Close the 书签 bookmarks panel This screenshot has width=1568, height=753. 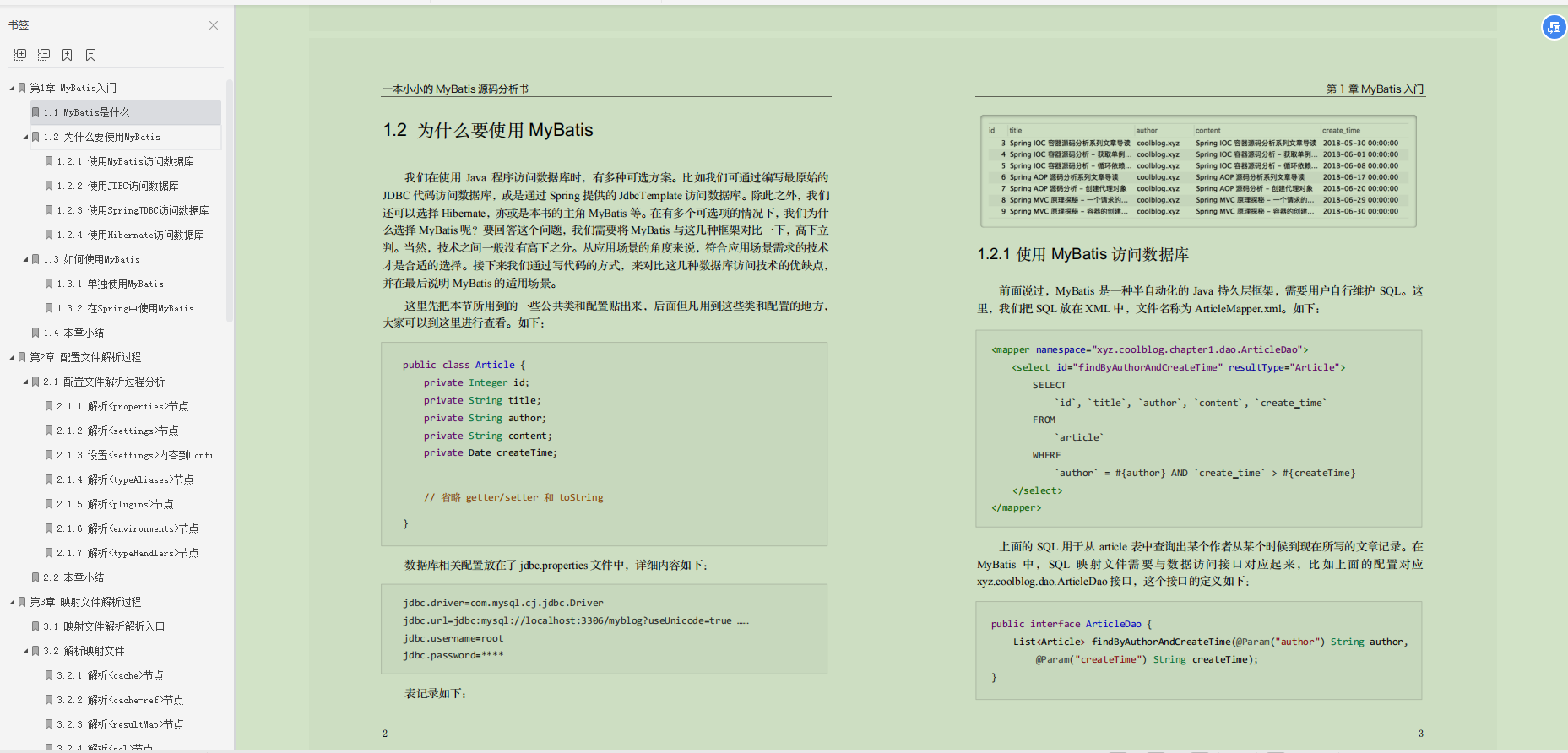pos(214,25)
